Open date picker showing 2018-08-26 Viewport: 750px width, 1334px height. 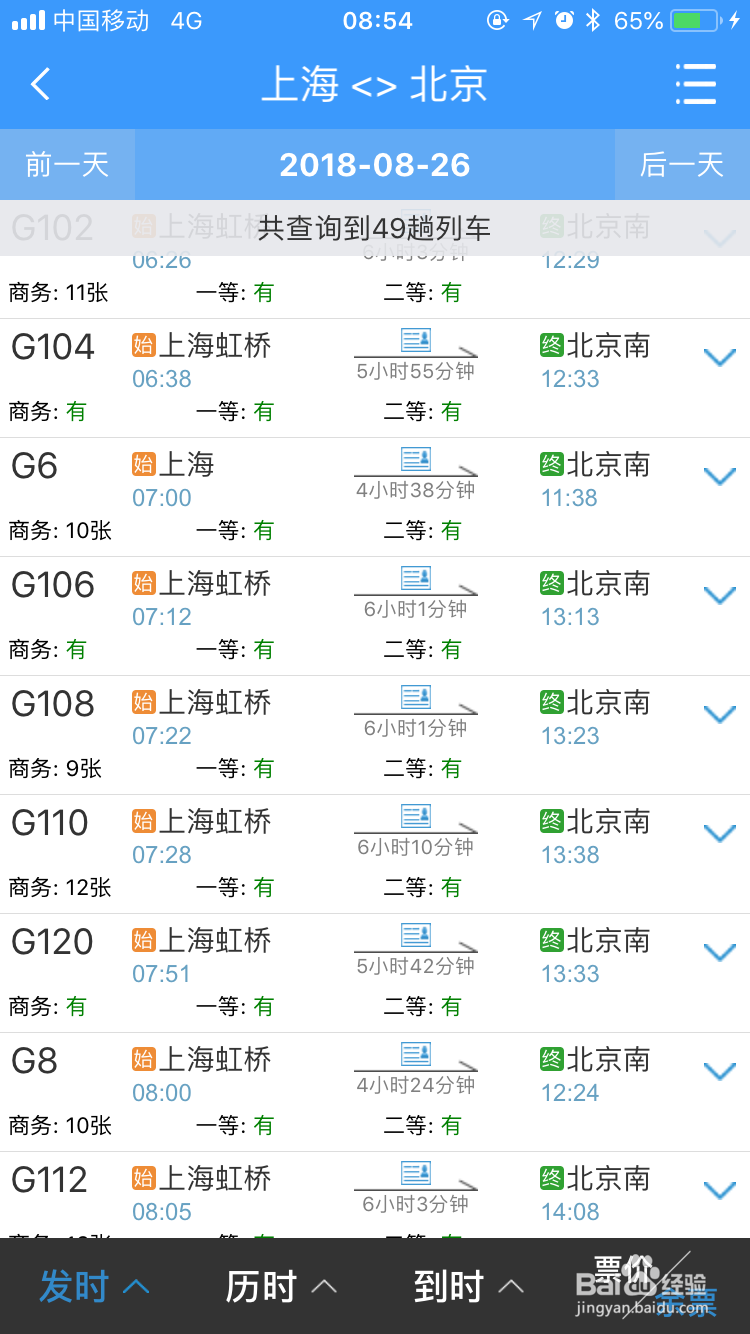click(375, 165)
